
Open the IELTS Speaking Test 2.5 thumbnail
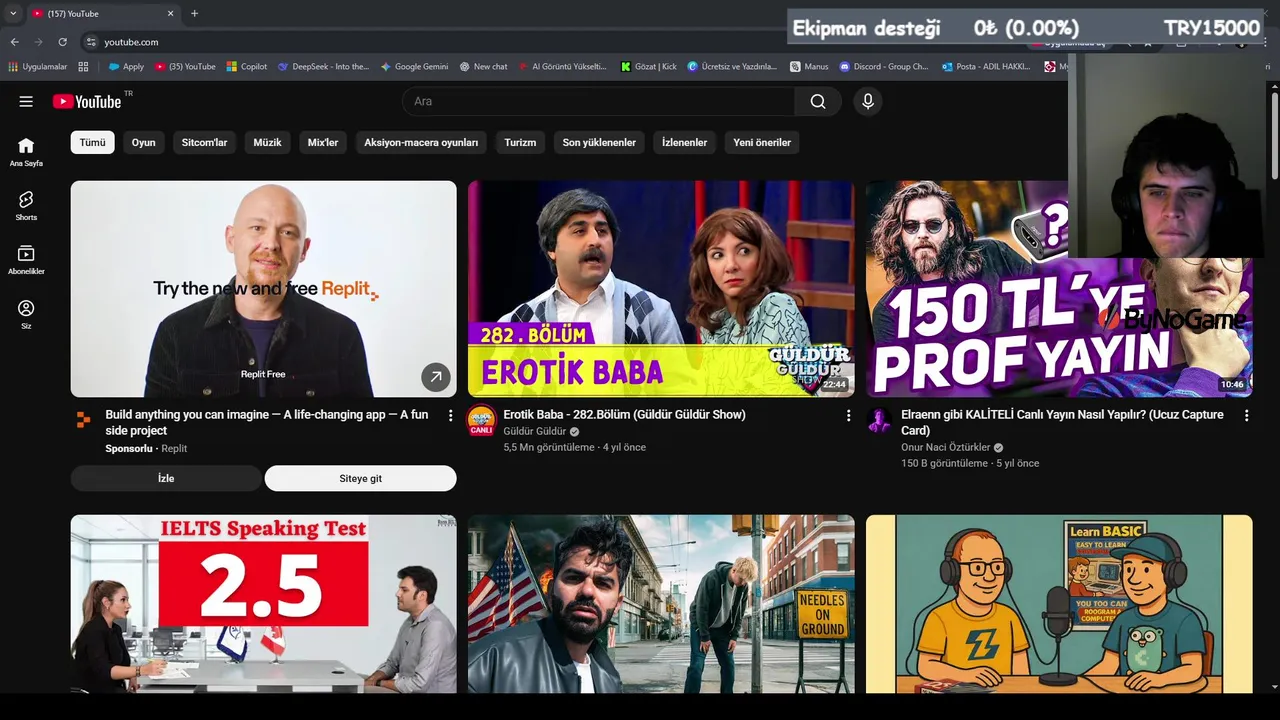tap(263, 604)
